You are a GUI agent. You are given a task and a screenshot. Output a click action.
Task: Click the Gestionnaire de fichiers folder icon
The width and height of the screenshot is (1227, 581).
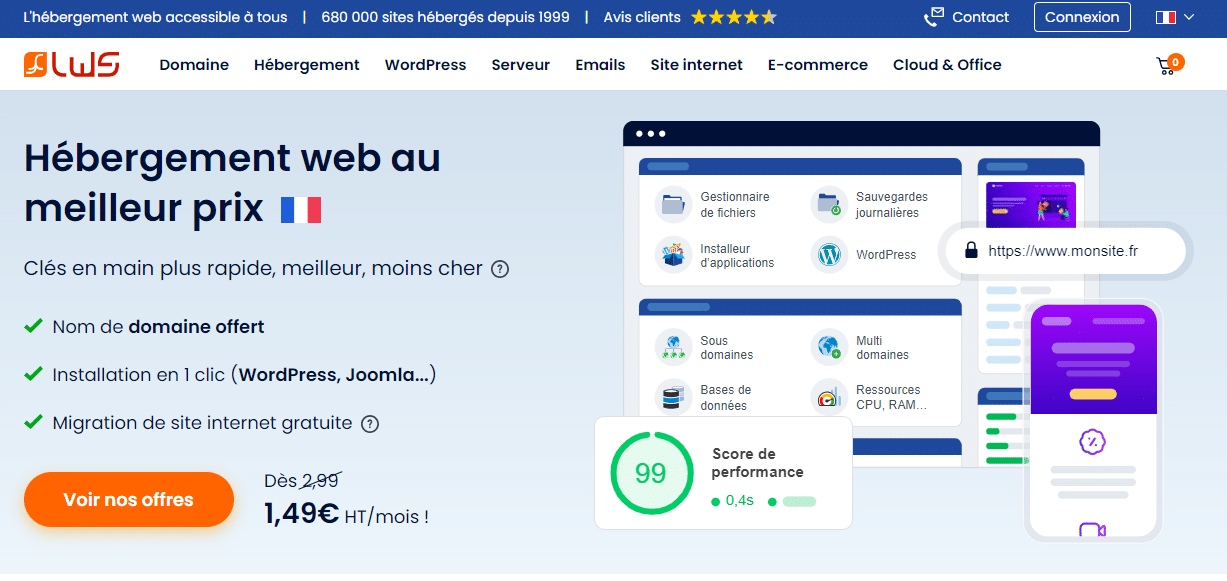[x=673, y=204]
